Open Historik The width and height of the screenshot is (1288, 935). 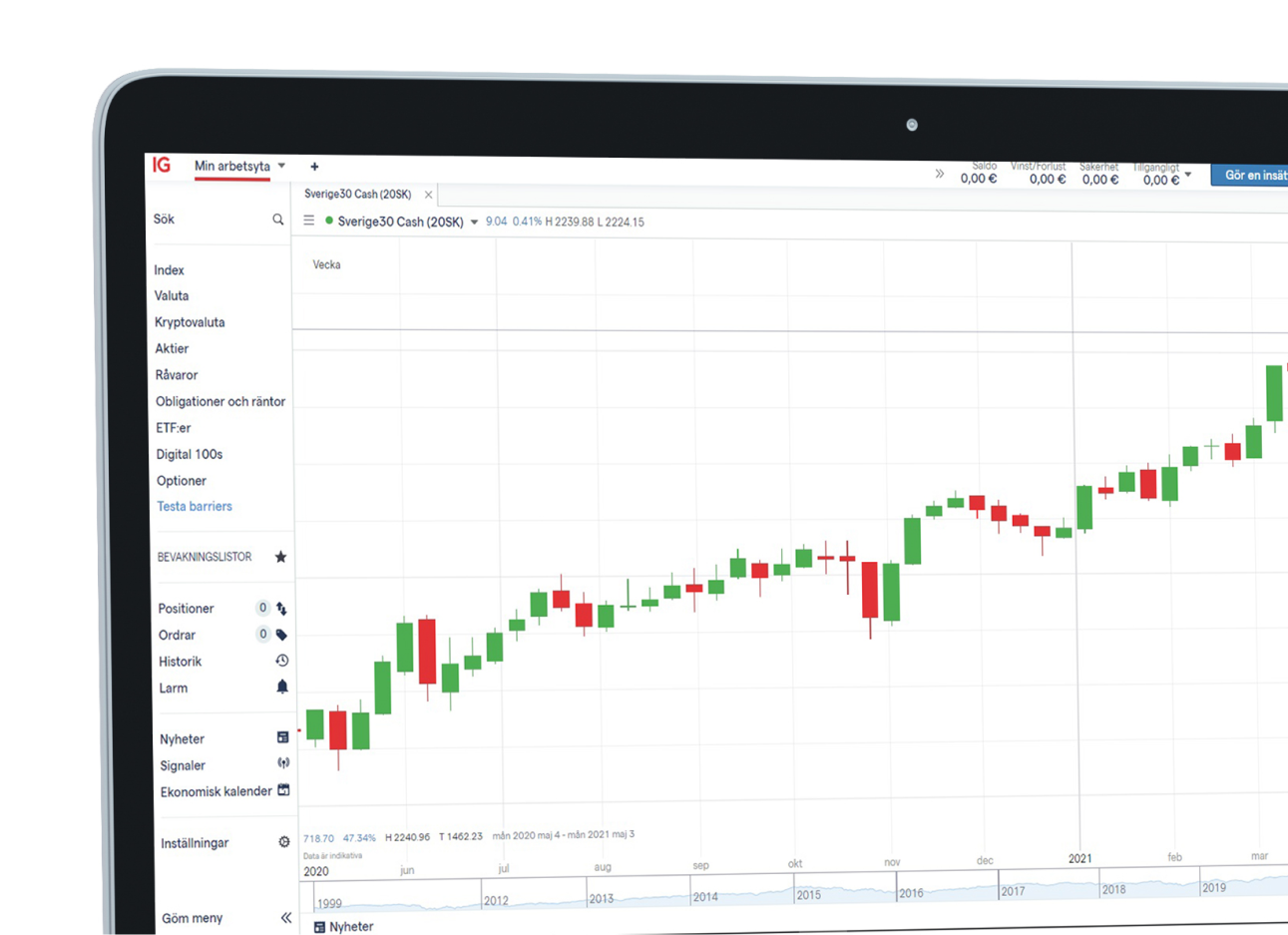pos(180,662)
